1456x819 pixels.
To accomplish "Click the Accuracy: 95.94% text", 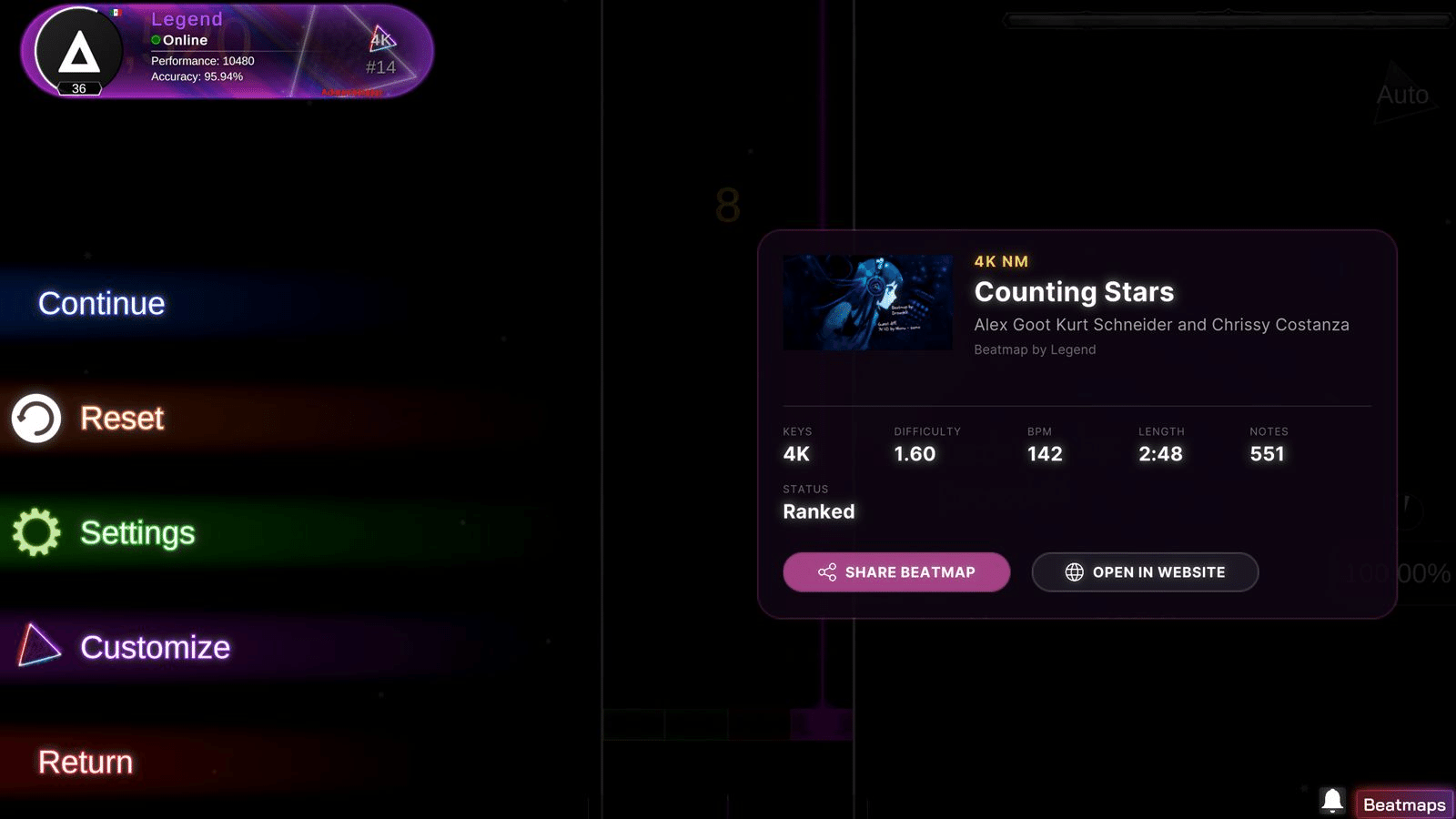I will (197, 76).
